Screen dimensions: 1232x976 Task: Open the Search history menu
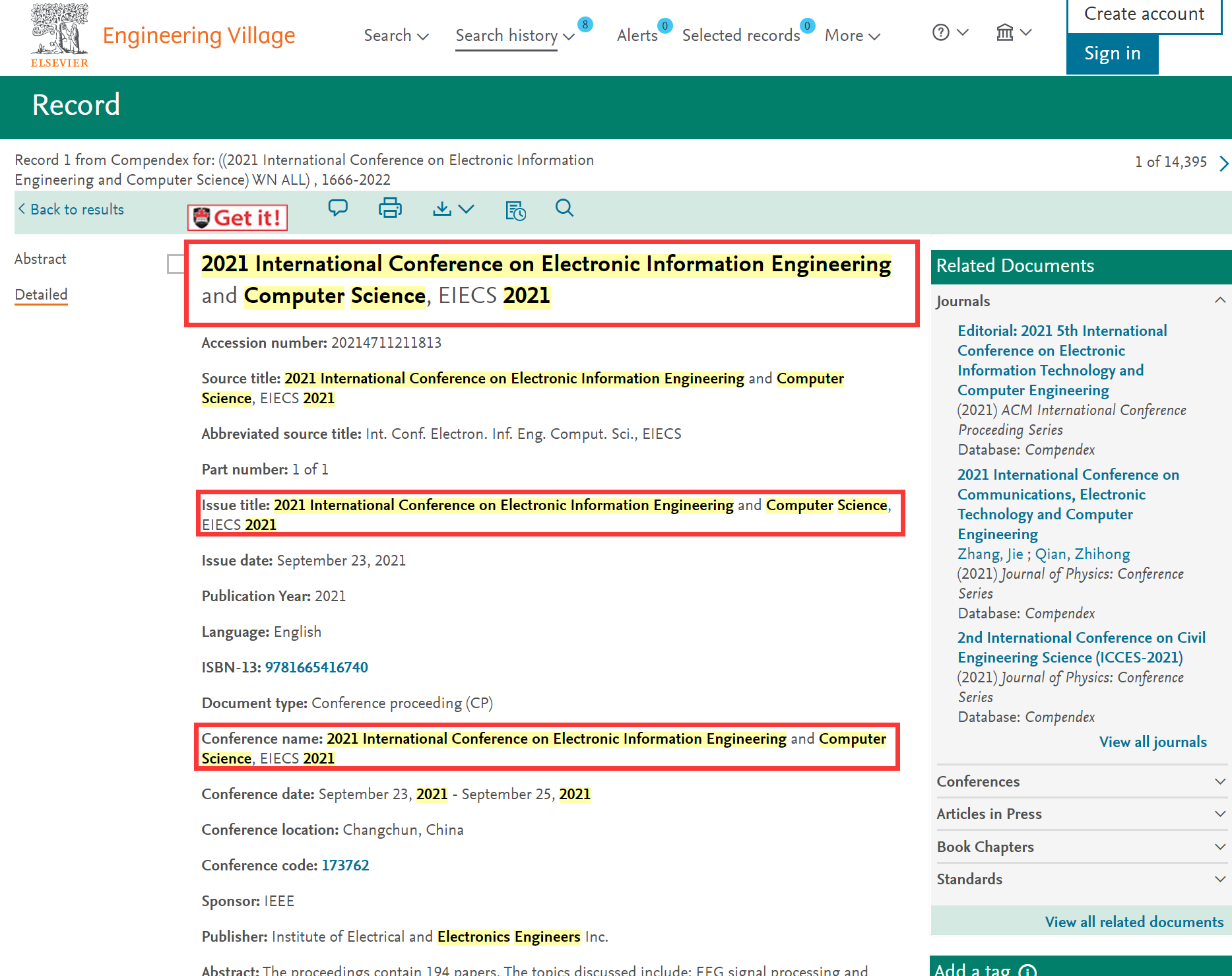tap(515, 36)
